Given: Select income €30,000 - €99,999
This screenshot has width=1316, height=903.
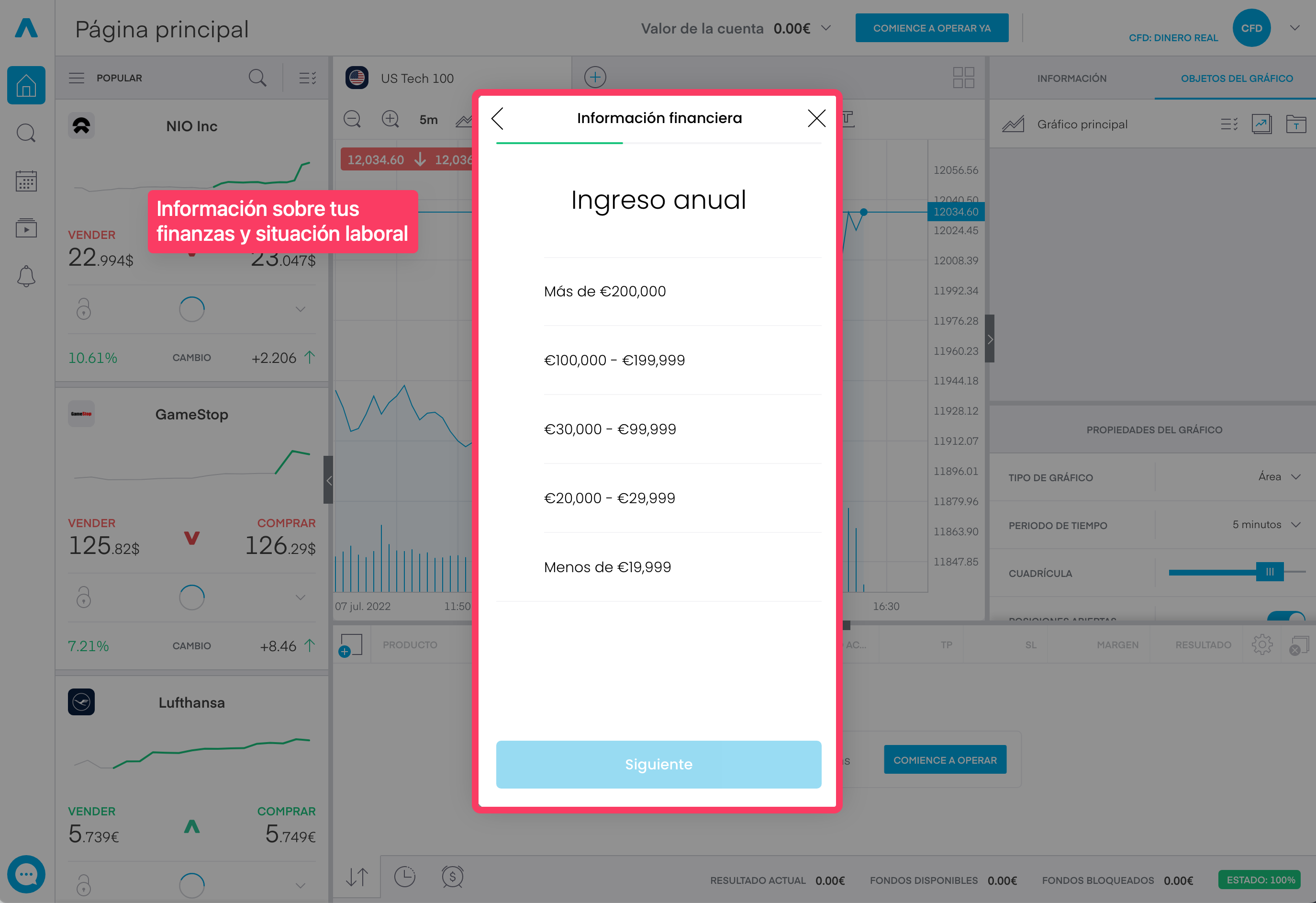Looking at the screenshot, I should pyautogui.click(x=682, y=429).
